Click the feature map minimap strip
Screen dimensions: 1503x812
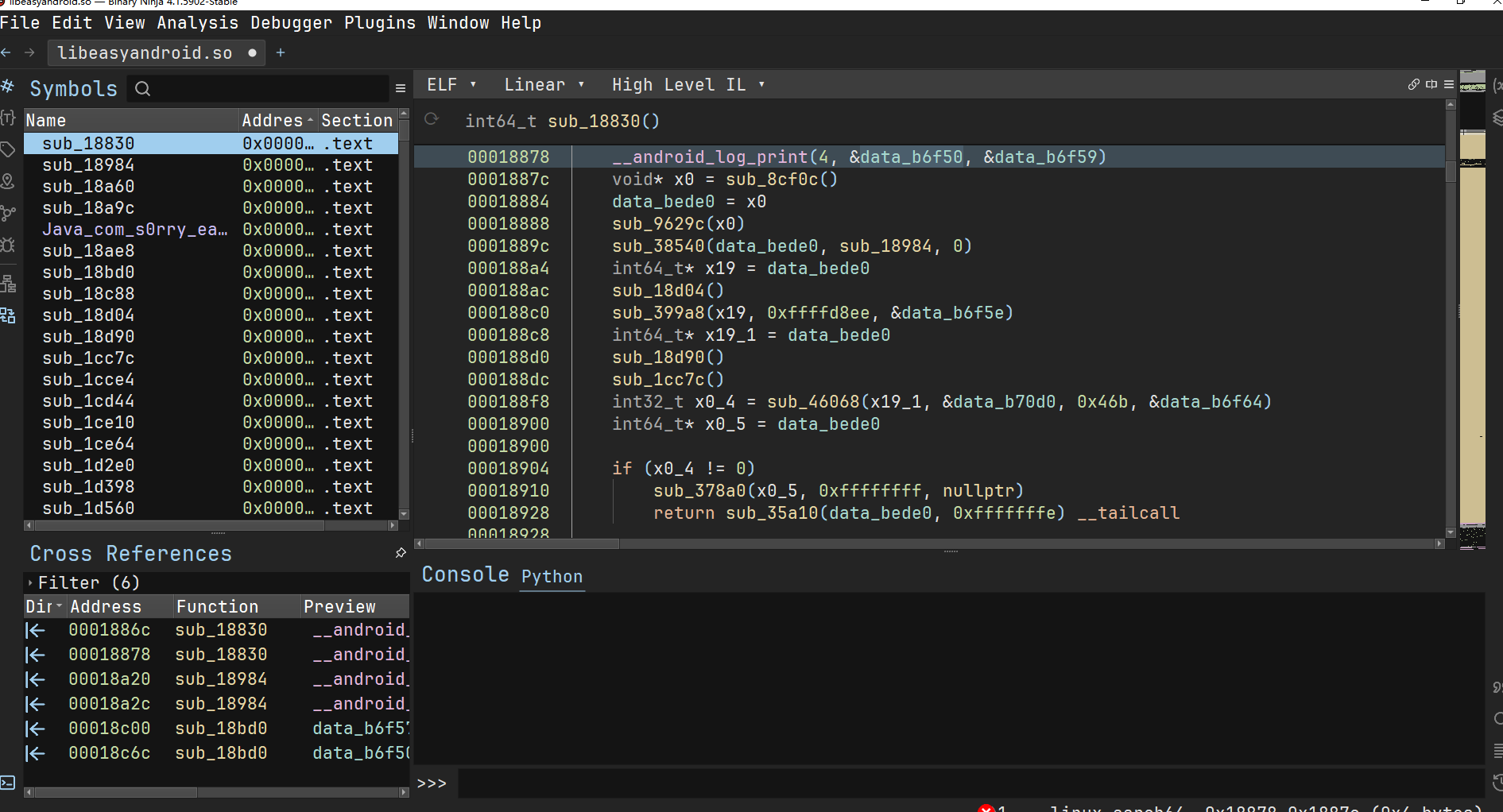[1472, 310]
